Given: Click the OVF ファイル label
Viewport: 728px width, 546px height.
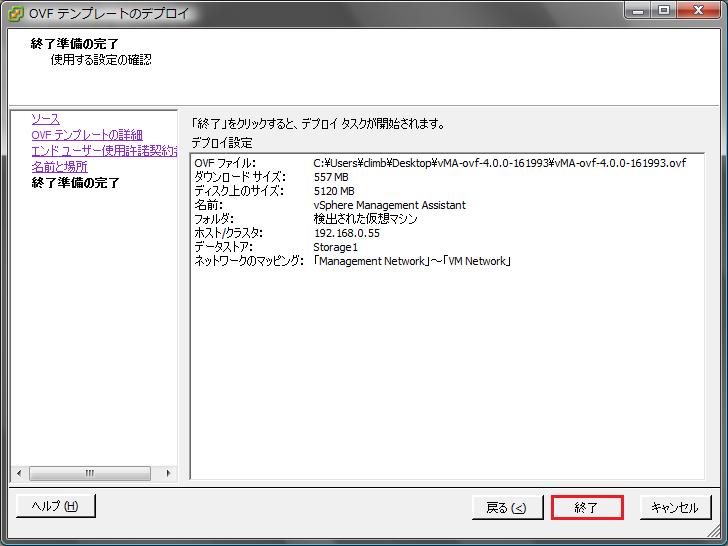Looking at the screenshot, I should coord(225,163).
